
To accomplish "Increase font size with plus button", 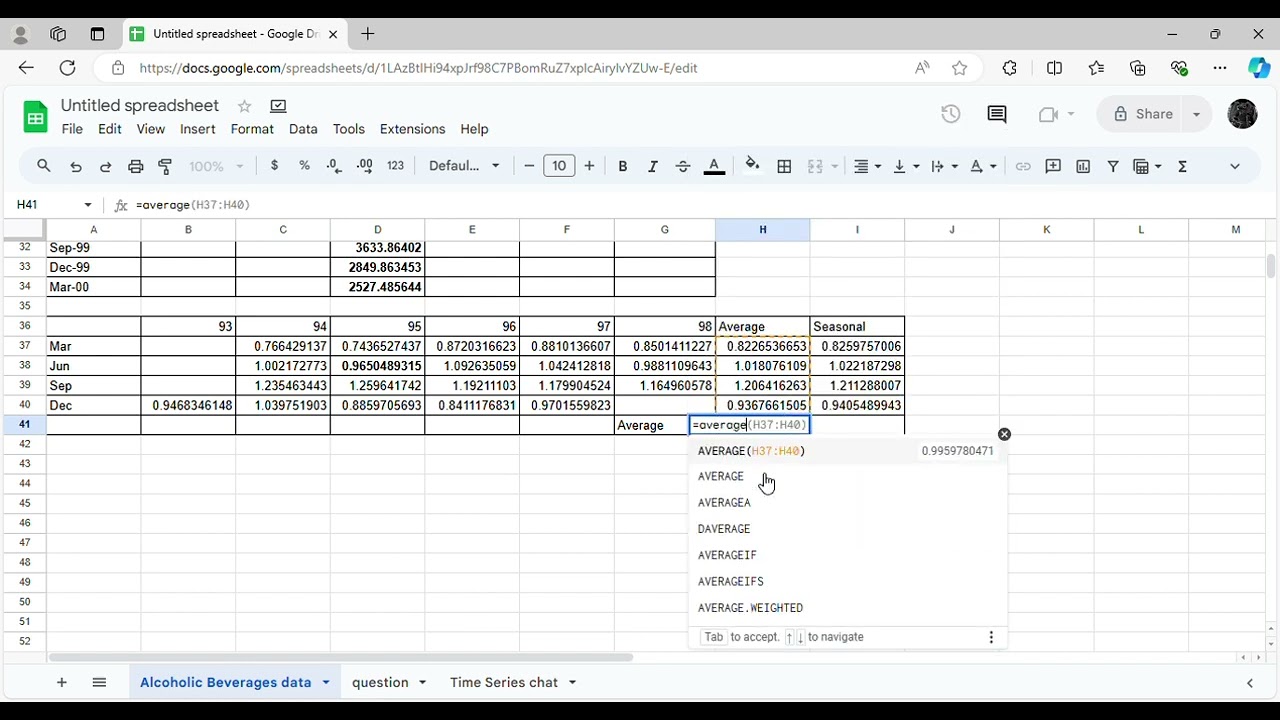I will (x=589, y=166).
